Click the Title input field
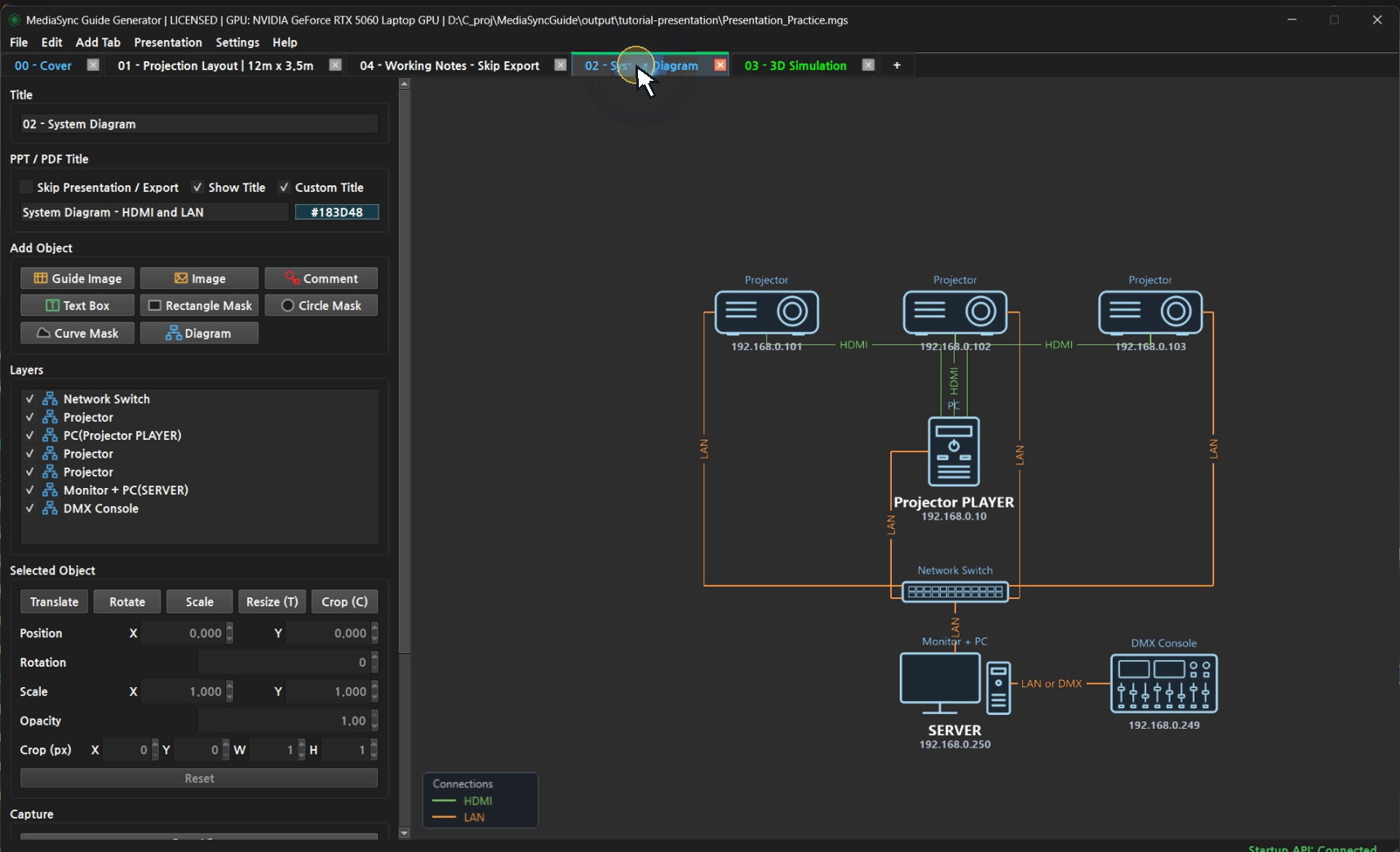Viewport: 1400px width, 852px height. tap(199, 124)
